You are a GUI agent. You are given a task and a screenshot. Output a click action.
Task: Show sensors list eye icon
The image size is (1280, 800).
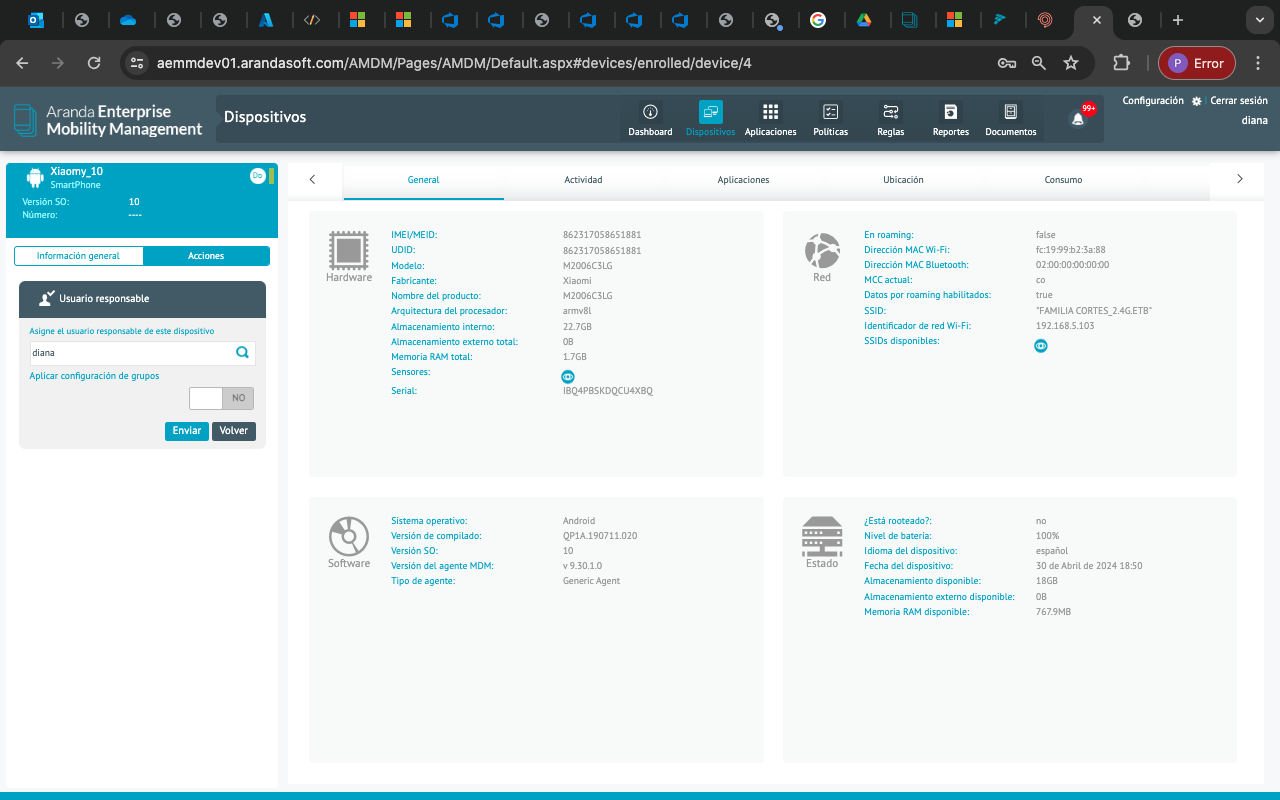[x=568, y=376]
